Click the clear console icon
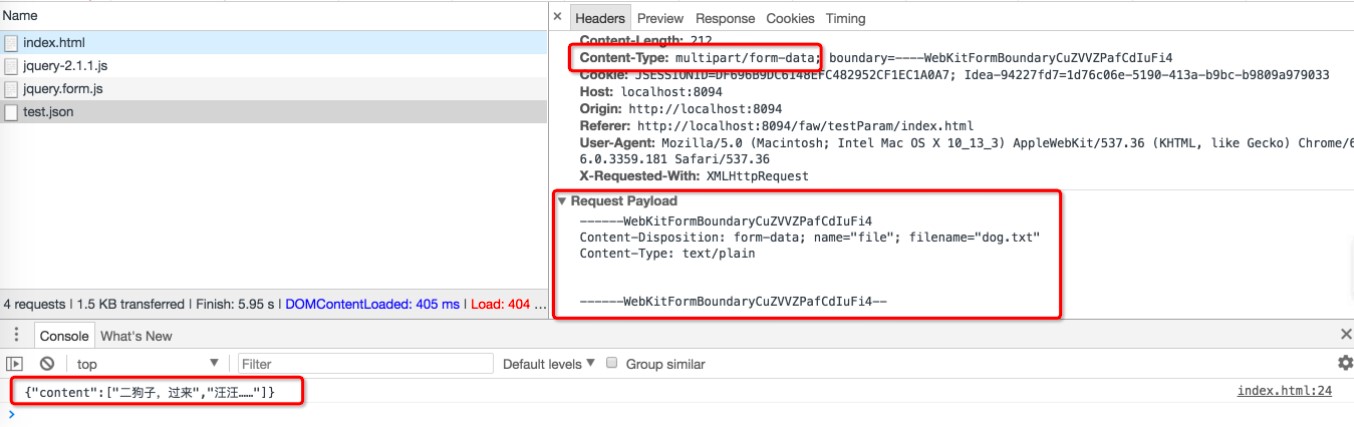 (x=47, y=364)
